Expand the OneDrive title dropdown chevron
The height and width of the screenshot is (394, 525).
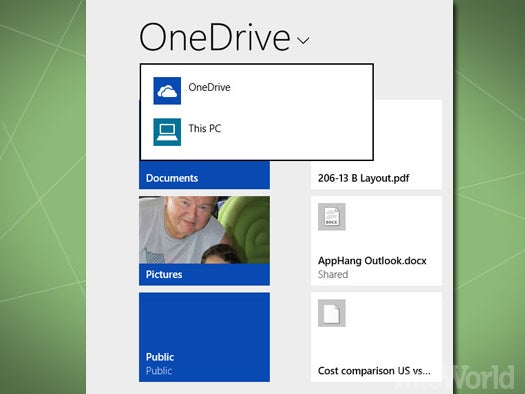tap(303, 41)
